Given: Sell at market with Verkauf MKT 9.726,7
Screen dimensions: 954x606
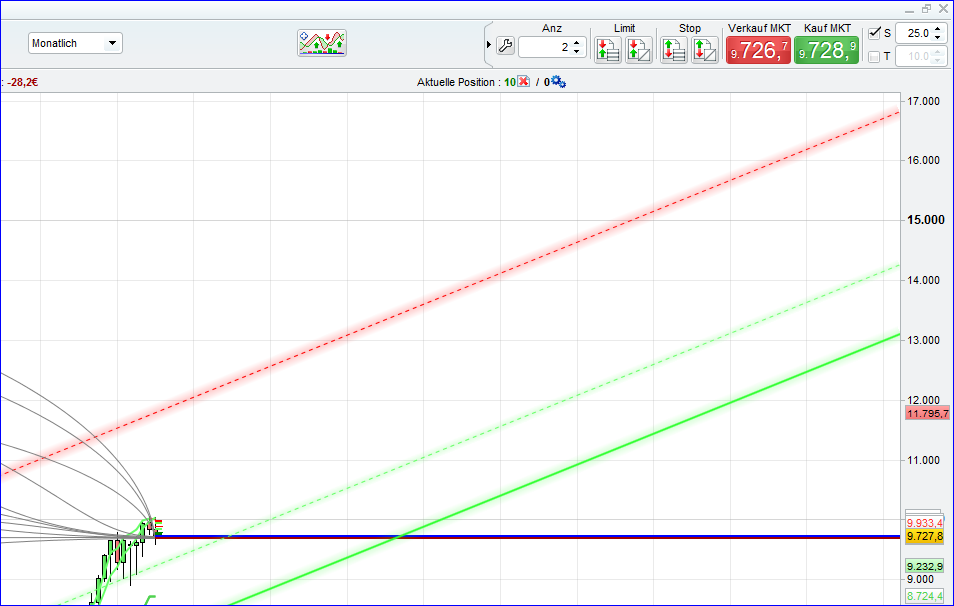Looking at the screenshot, I should pos(759,50).
